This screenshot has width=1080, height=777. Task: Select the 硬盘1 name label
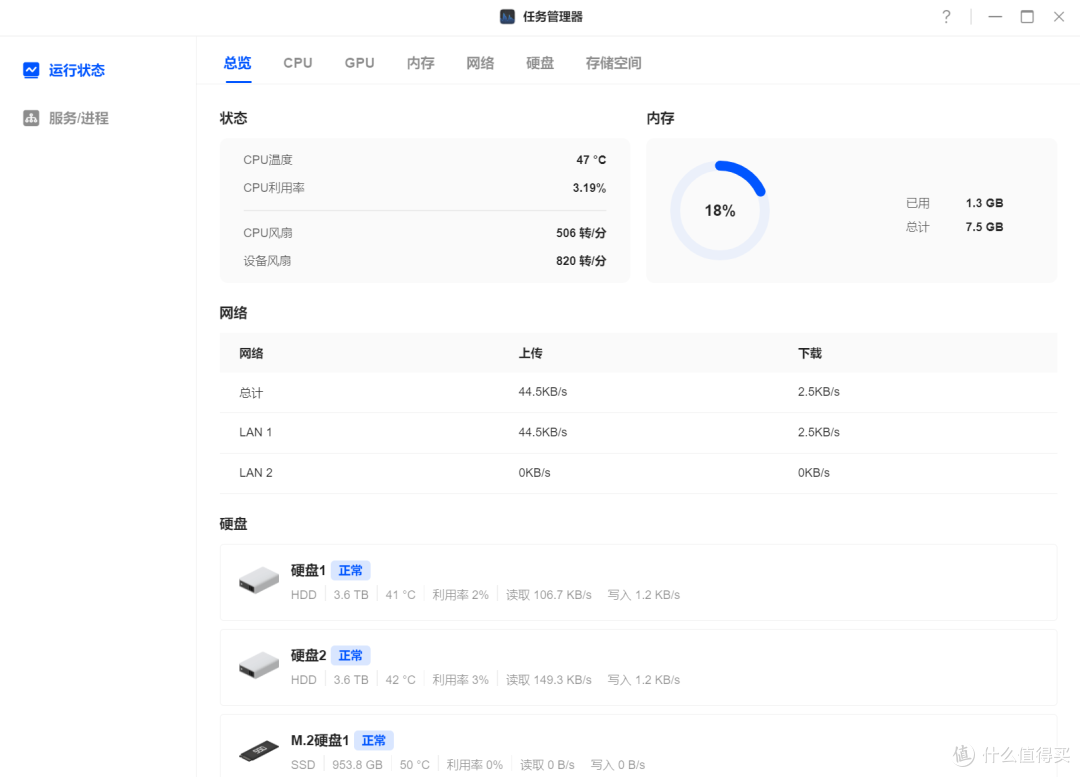(x=308, y=570)
